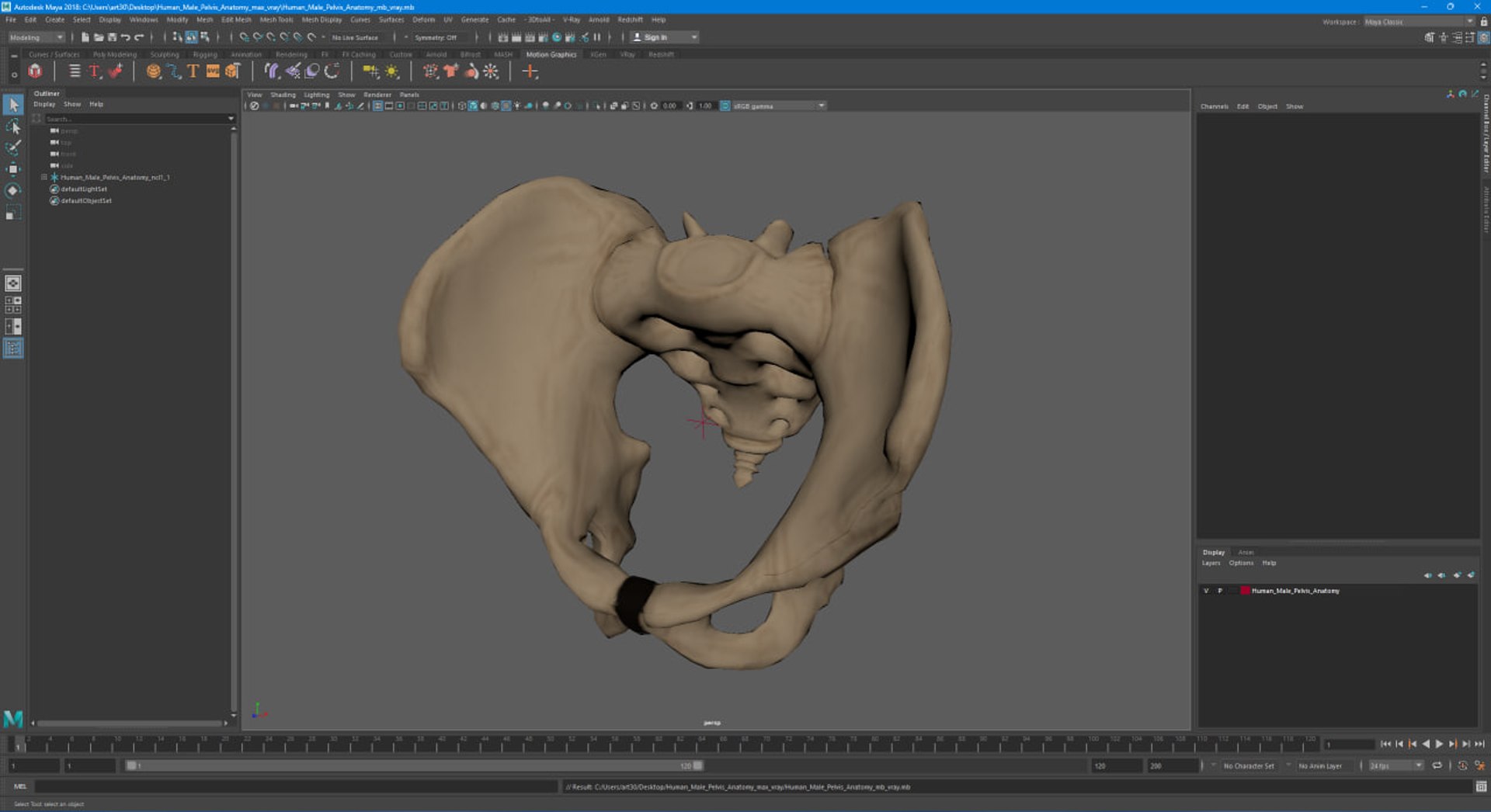Open the Deform menu
This screenshot has height=812, width=1491.
pyautogui.click(x=423, y=19)
